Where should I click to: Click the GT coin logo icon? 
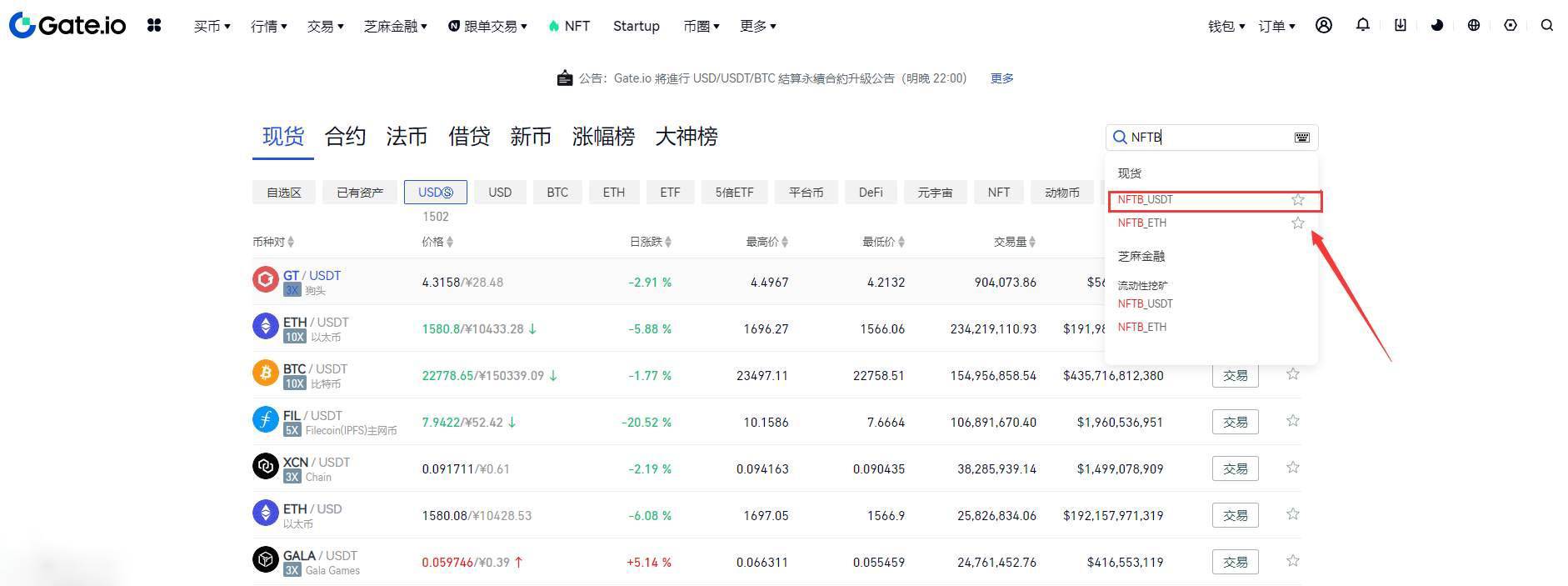tap(266, 279)
